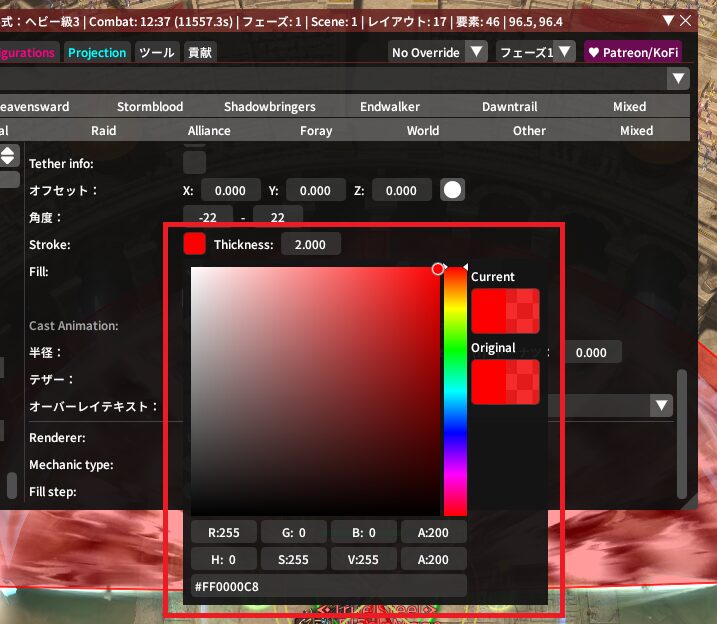Switch to the Projection tab
This screenshot has height=624, width=717.
point(97,53)
